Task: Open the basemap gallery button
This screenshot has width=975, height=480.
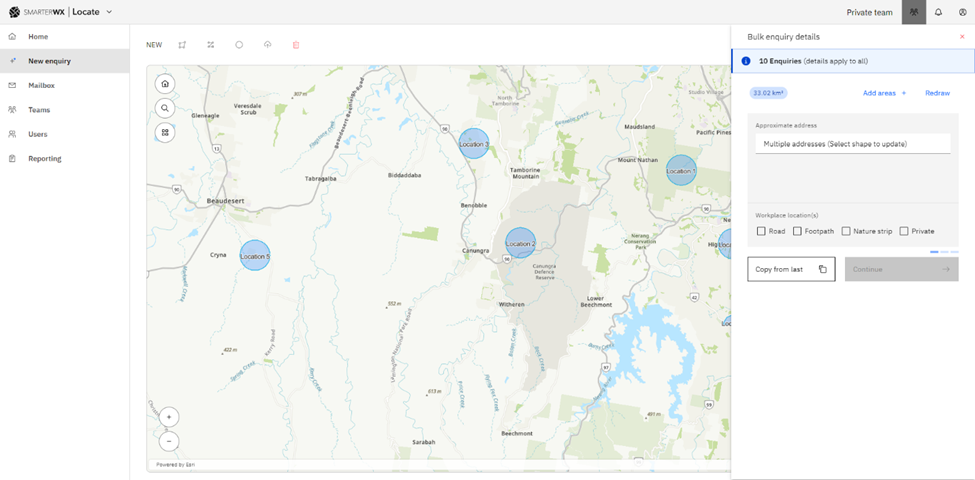Action: [165, 132]
